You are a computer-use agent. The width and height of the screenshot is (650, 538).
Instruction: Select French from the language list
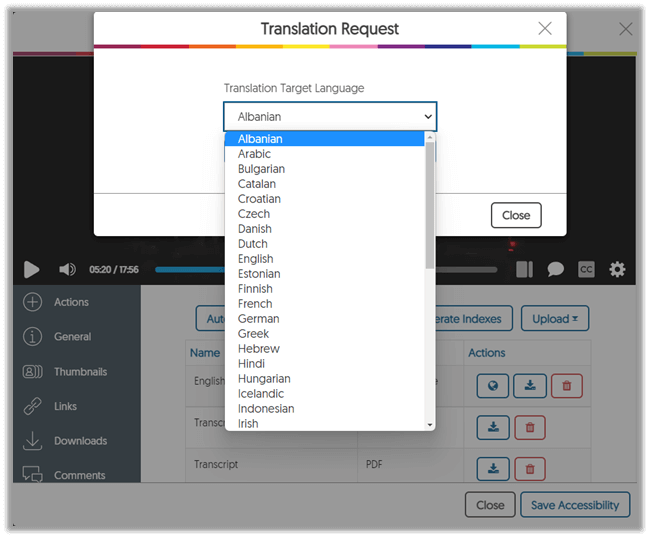(255, 304)
